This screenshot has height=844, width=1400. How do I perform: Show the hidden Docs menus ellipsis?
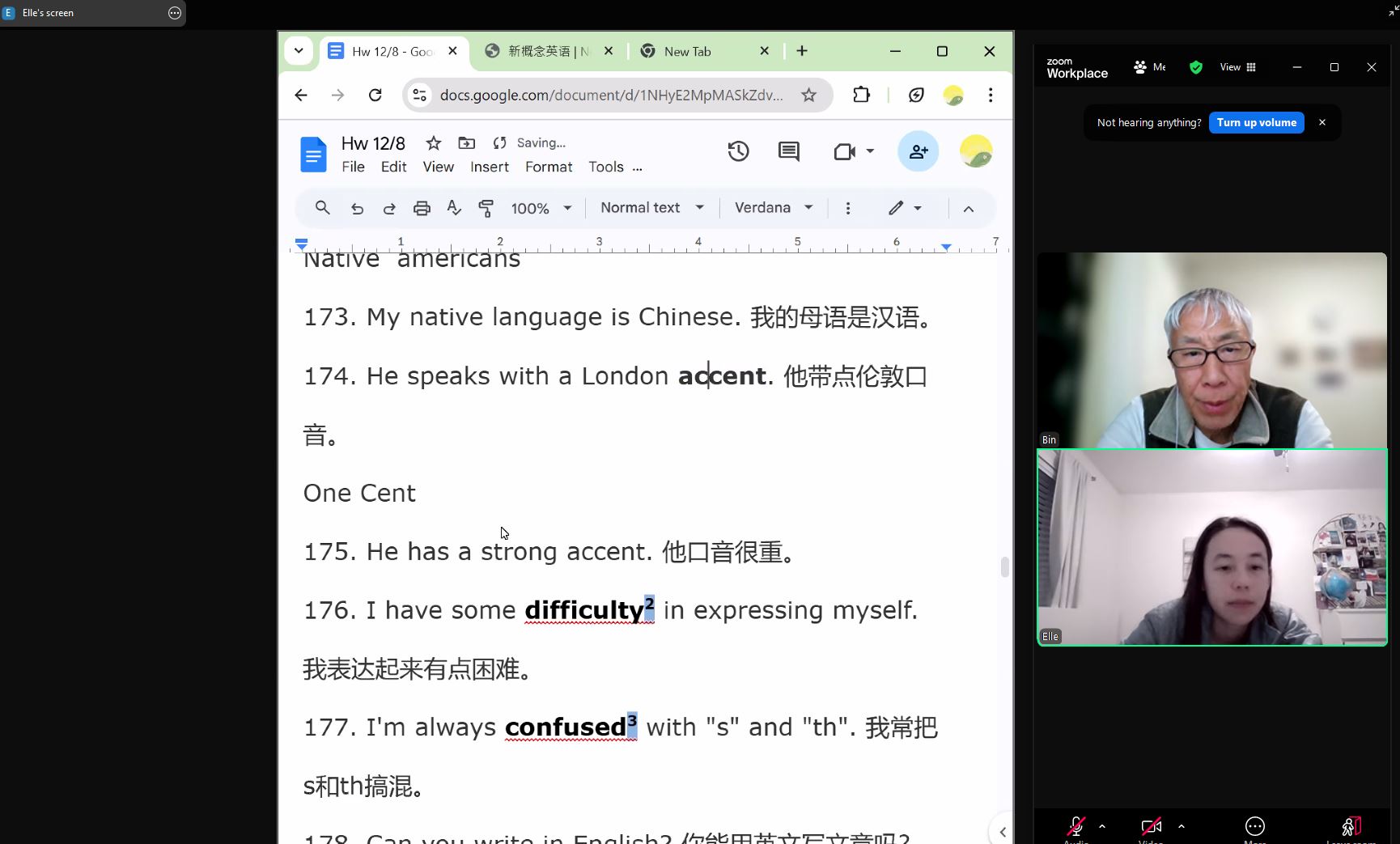point(638,168)
